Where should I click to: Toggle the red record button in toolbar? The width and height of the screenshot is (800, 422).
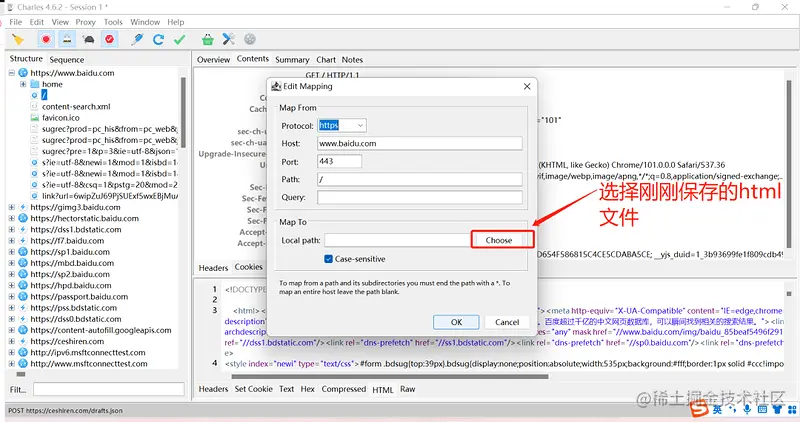(46, 39)
